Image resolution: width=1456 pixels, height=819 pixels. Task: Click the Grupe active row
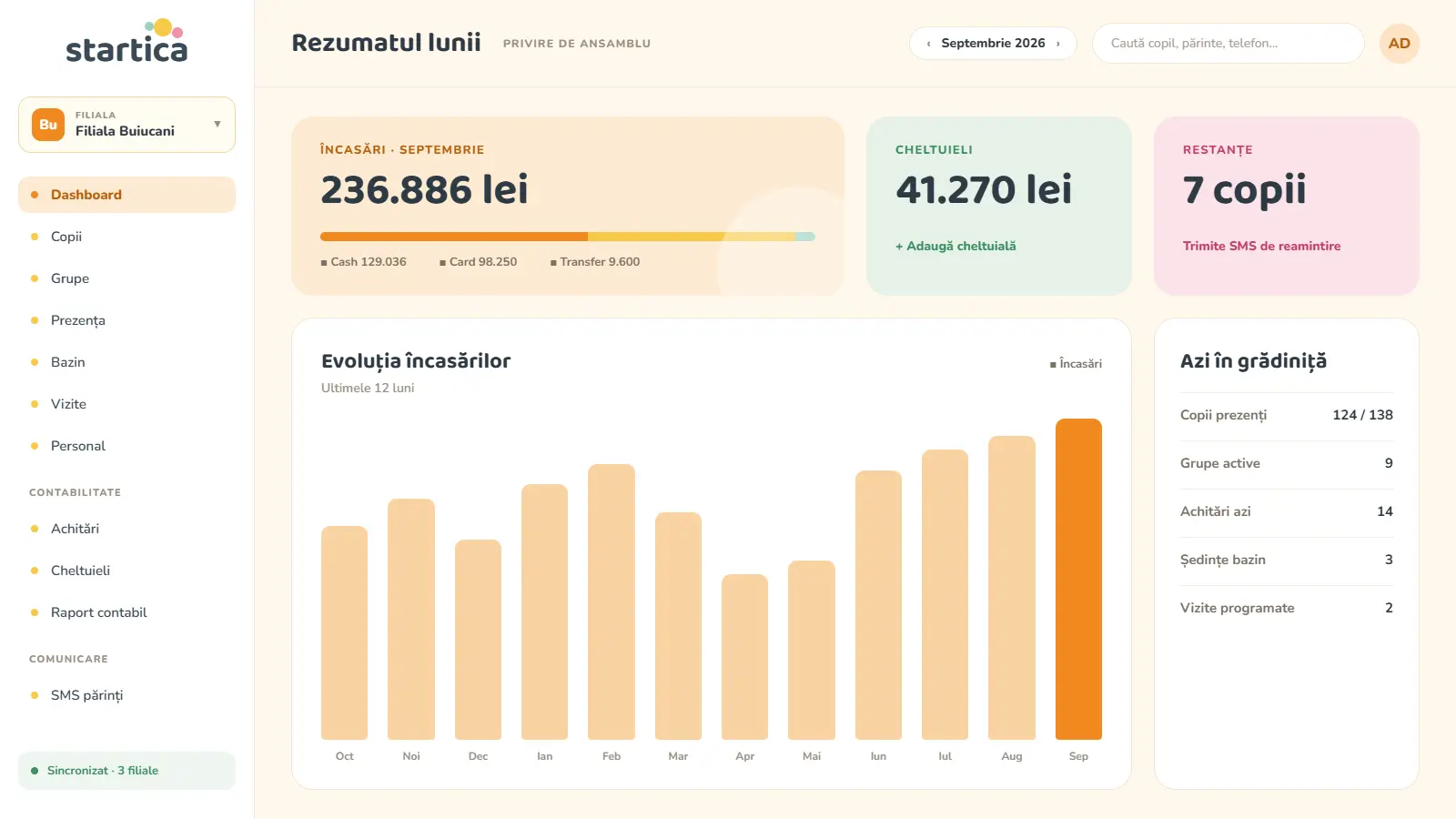[x=1287, y=463]
